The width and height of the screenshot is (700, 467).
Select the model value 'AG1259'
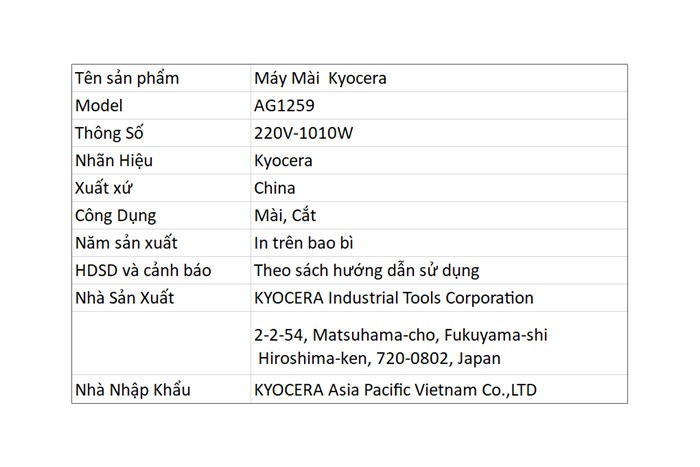coord(439,106)
